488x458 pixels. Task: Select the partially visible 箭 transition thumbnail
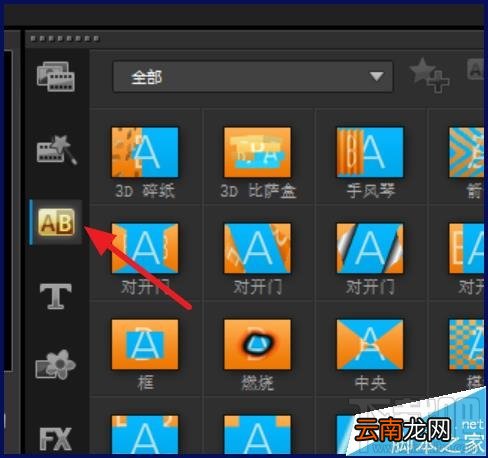pos(466,152)
